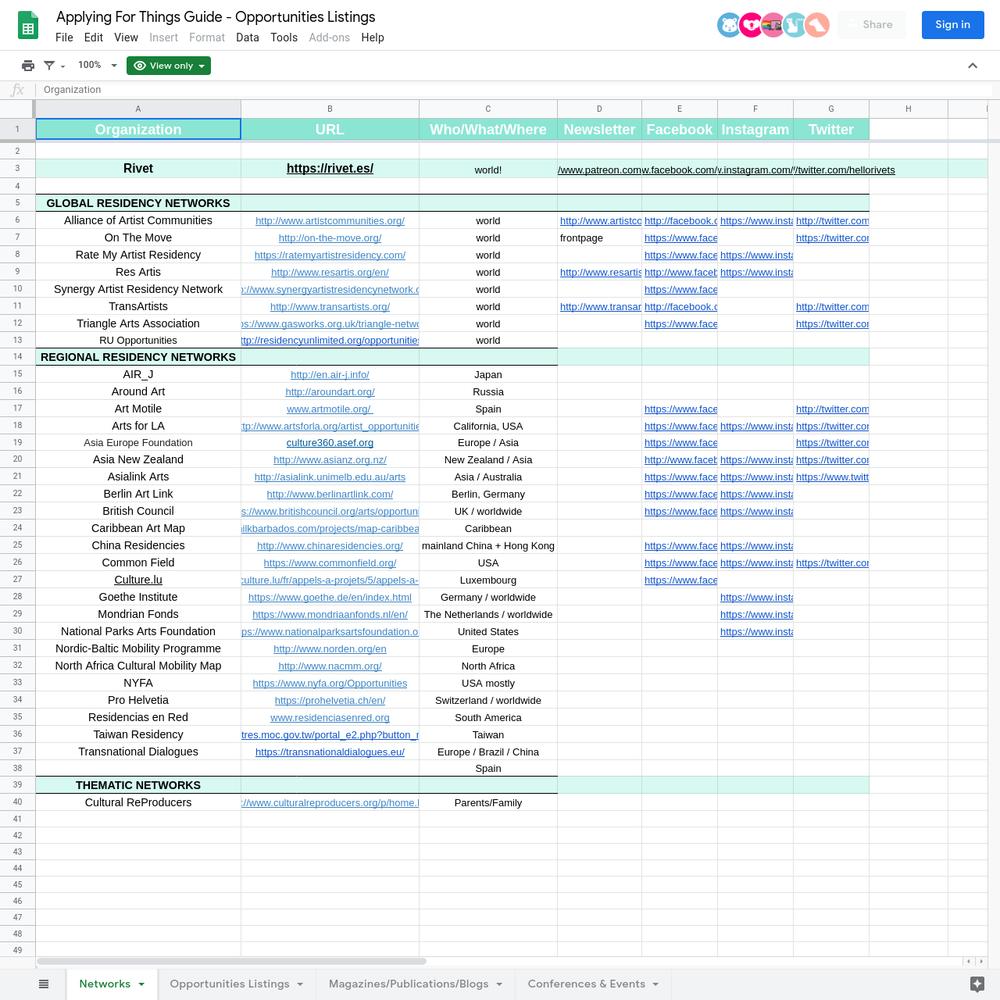Select column H header
The height and width of the screenshot is (1000, 1000).
coord(908,109)
